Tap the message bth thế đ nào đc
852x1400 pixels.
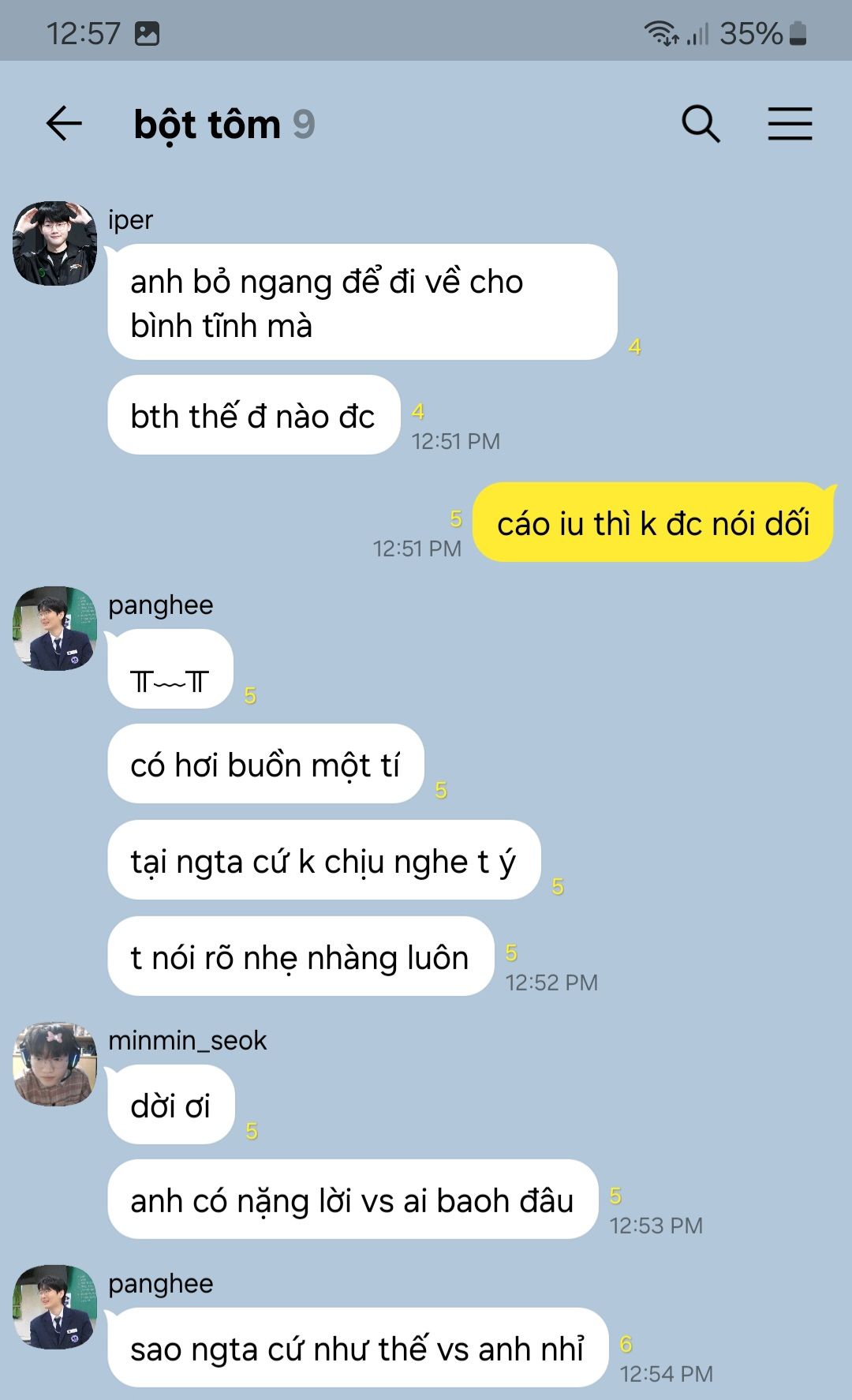[253, 415]
